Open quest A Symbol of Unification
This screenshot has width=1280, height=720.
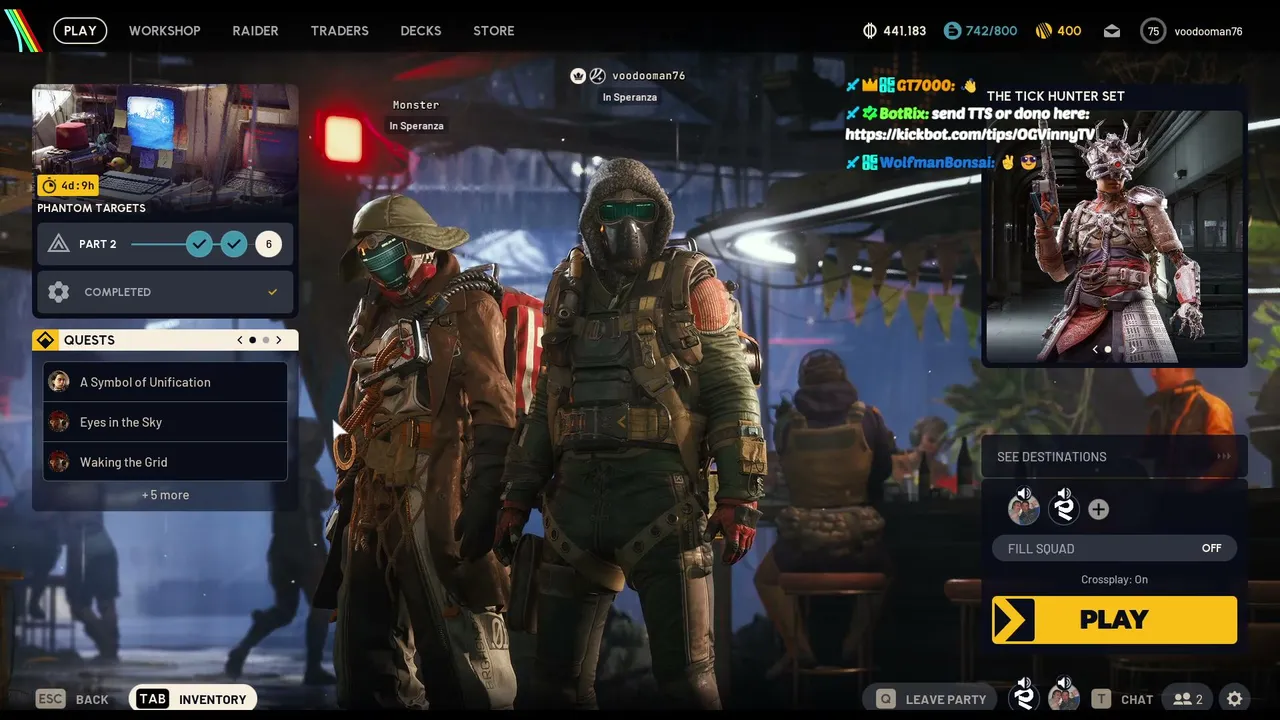pos(165,382)
